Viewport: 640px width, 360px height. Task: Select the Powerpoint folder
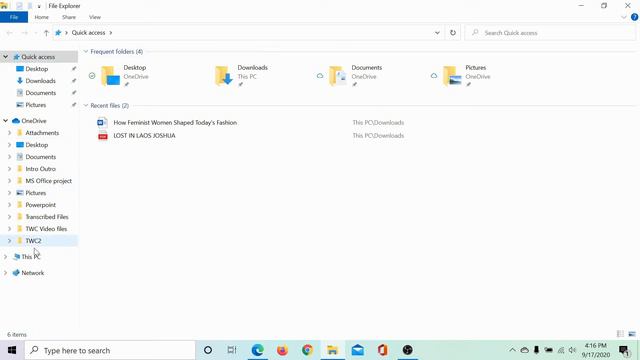point(40,205)
